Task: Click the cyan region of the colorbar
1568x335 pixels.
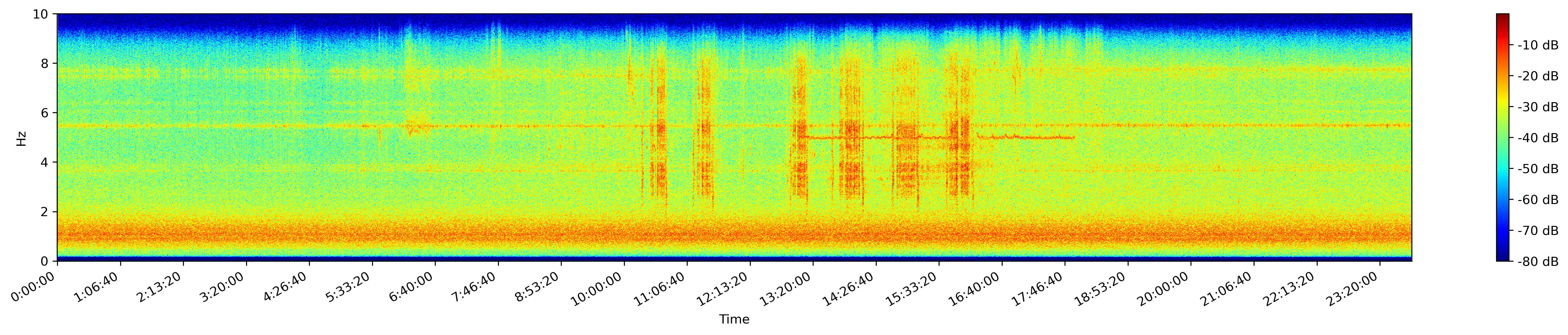Action: click(1502, 173)
